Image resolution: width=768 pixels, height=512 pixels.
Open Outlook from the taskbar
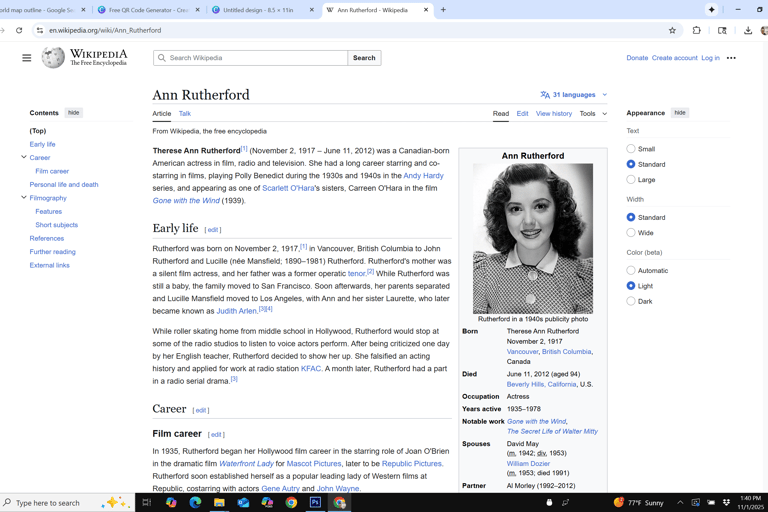[243, 502]
